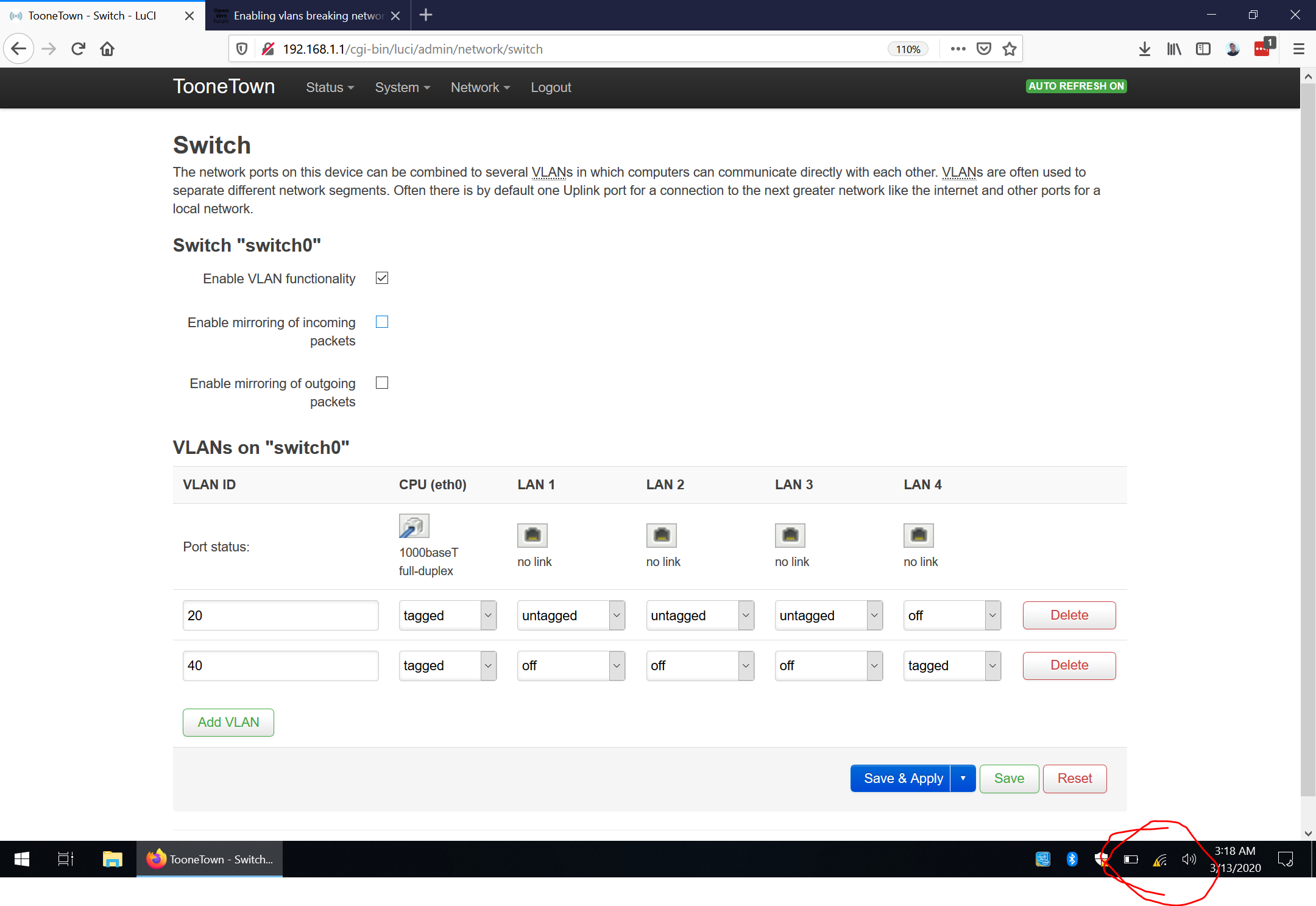
Task: Open VLAN 20 LAN 3 dropdown
Action: point(829,615)
